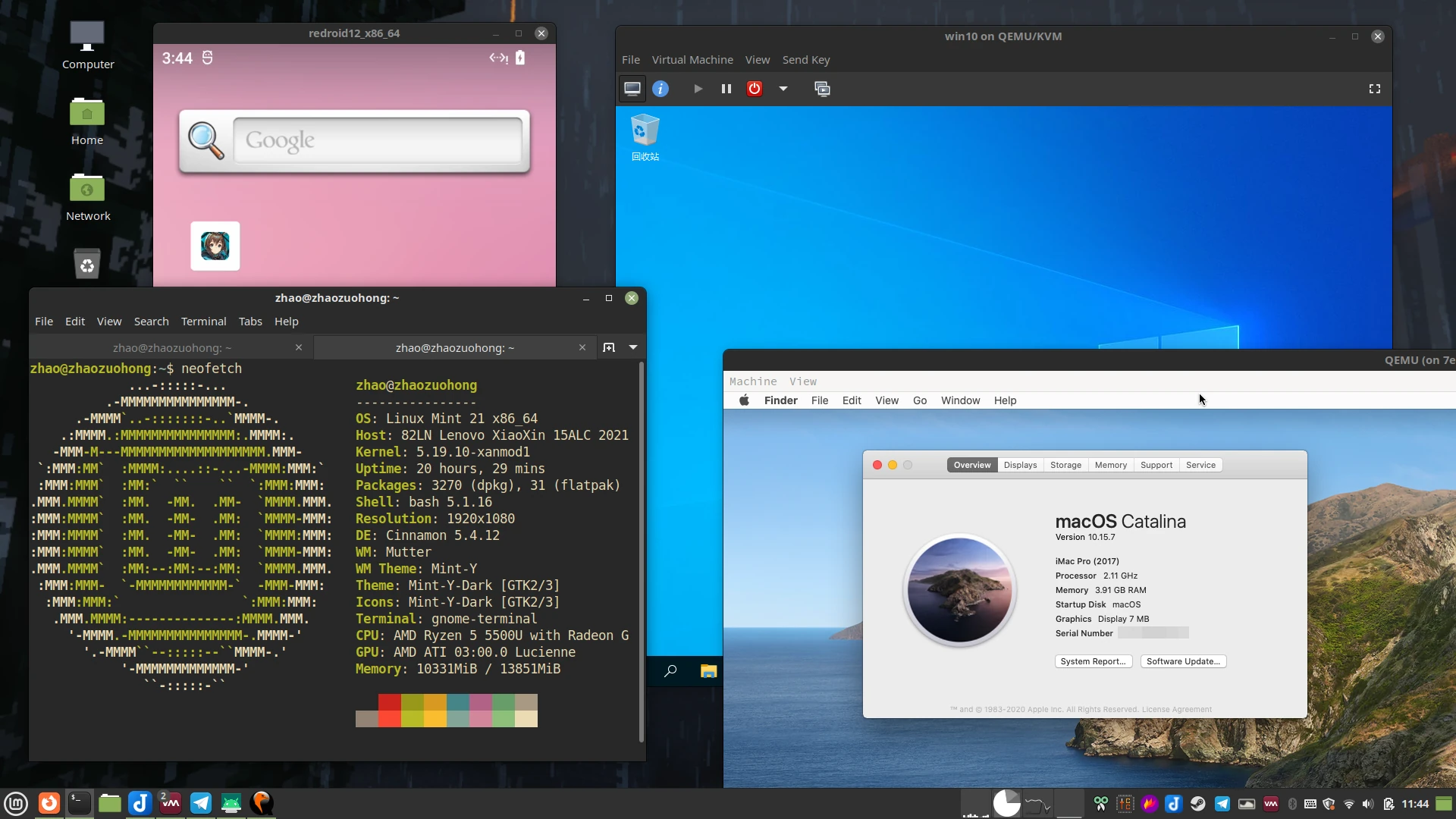Open the Terminal menu in gnome-terminal

(203, 322)
